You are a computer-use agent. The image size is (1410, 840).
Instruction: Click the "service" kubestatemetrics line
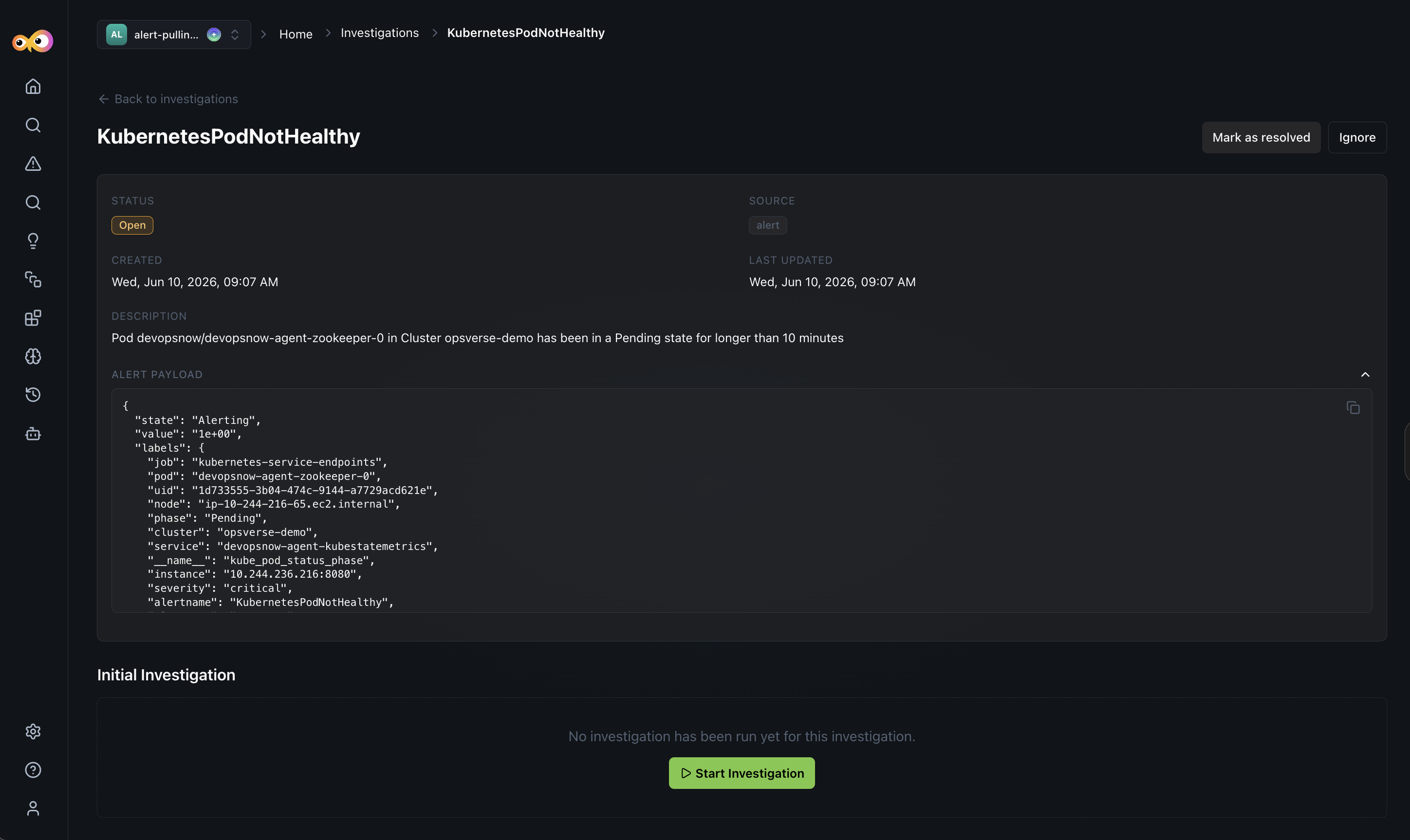click(293, 546)
